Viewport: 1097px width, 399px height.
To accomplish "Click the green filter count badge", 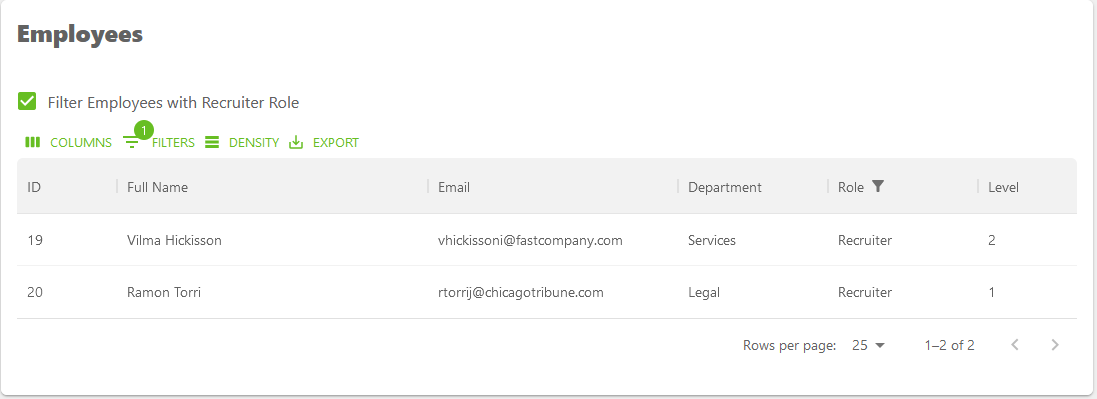I will click(x=143, y=130).
